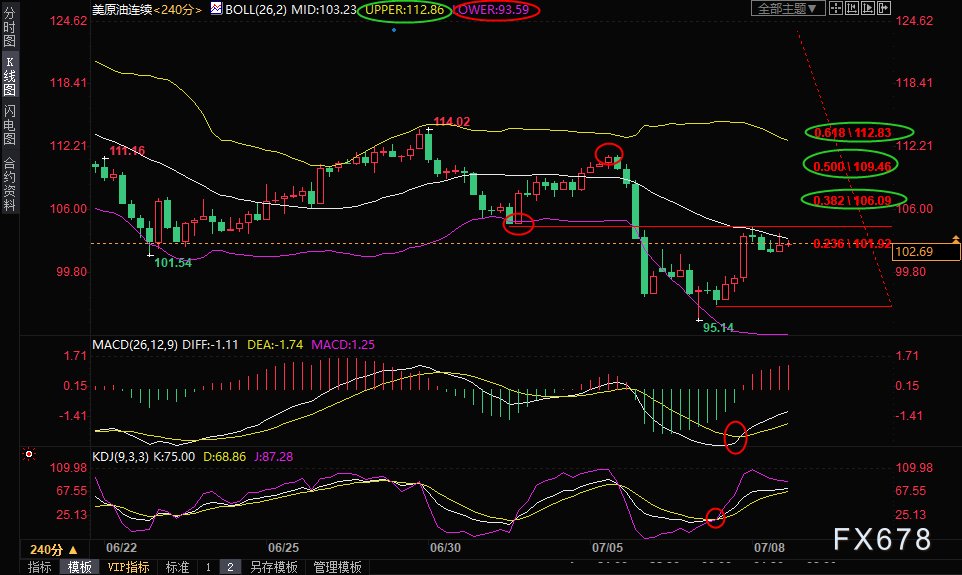962x575 pixels.
Task: Switch to template number 1
Action: [x=208, y=567]
